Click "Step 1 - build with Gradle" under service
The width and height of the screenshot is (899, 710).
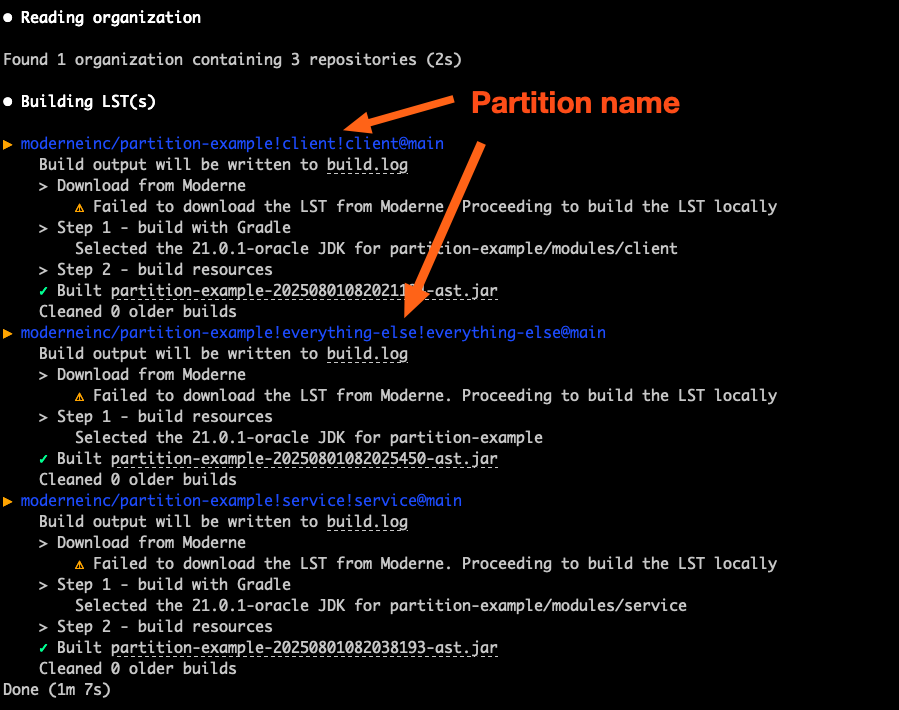[x=174, y=585]
